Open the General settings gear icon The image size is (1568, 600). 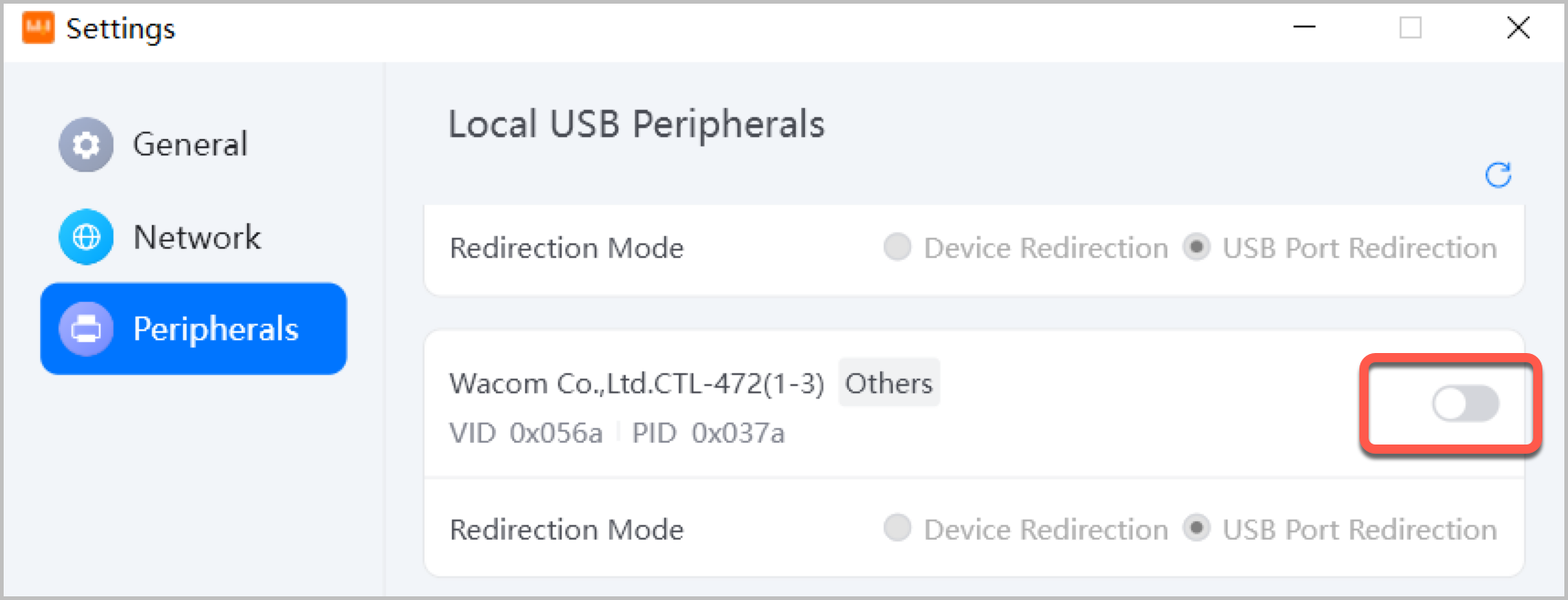(85, 144)
